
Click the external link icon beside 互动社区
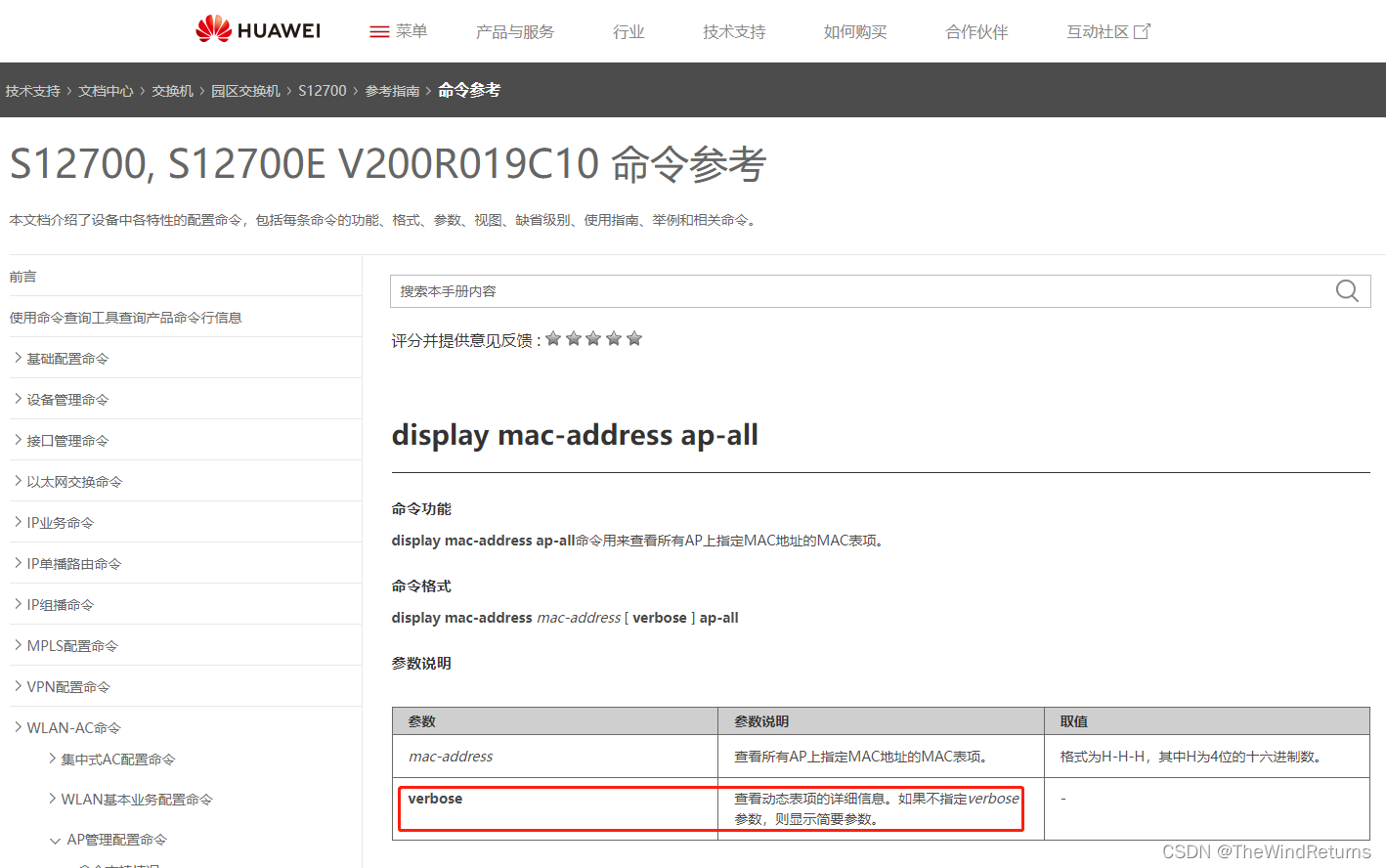tap(1142, 31)
